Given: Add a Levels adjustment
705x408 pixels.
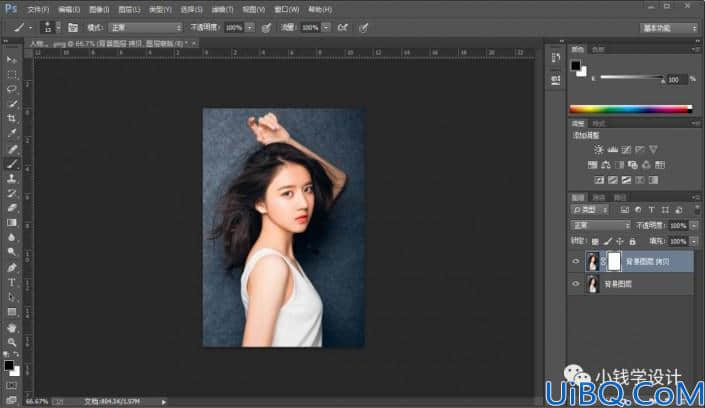Looking at the screenshot, I should coord(612,149).
